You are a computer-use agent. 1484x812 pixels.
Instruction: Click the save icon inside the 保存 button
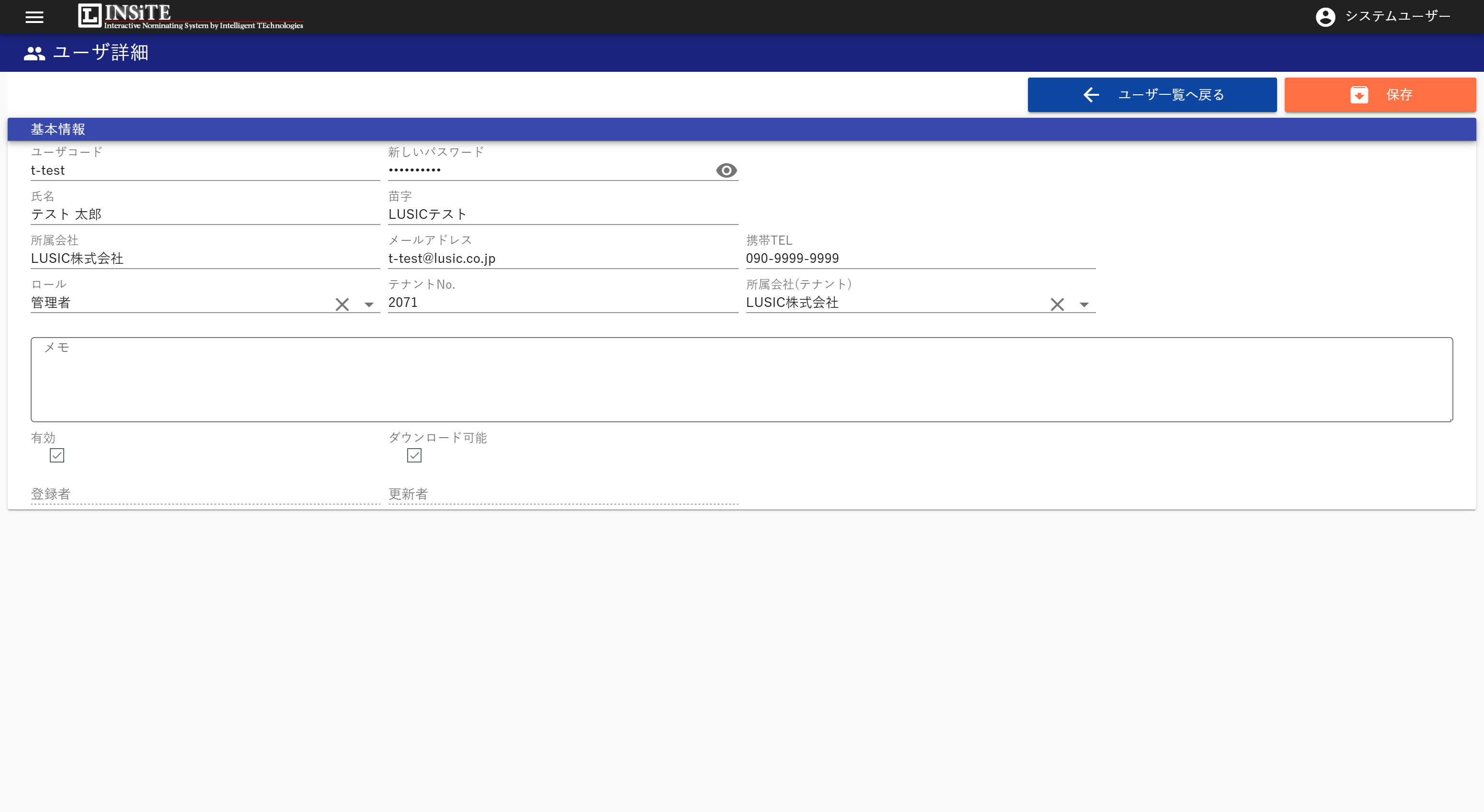coord(1359,94)
